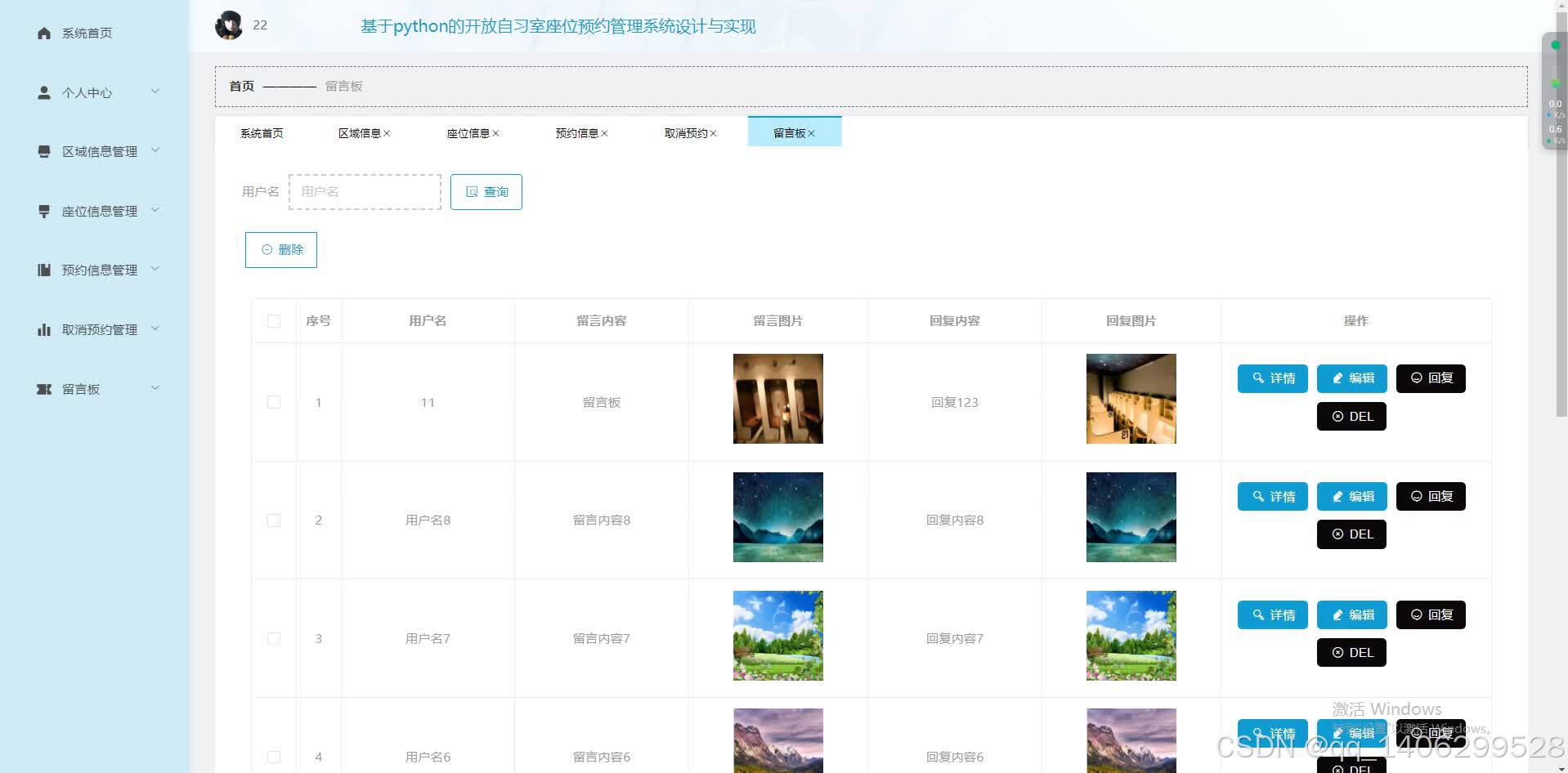
Task: Close the 留言板 tab with its X
Action: pyautogui.click(x=811, y=133)
